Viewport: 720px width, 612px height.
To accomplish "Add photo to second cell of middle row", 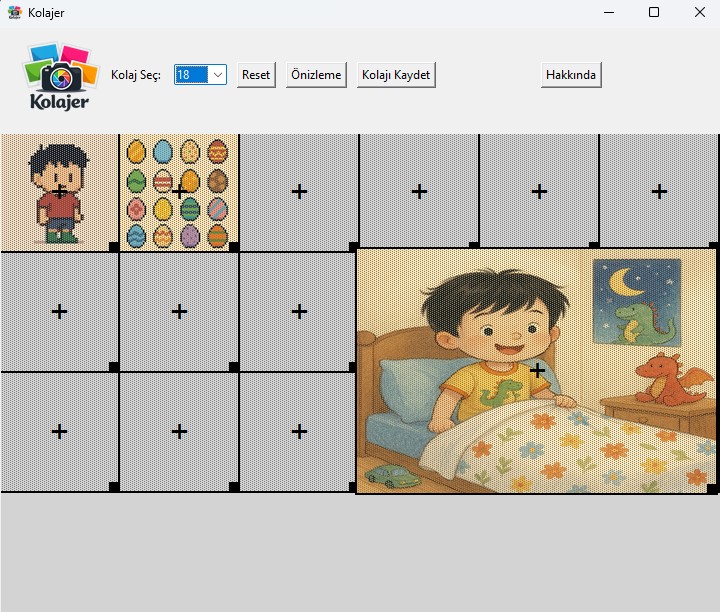I will click(179, 312).
